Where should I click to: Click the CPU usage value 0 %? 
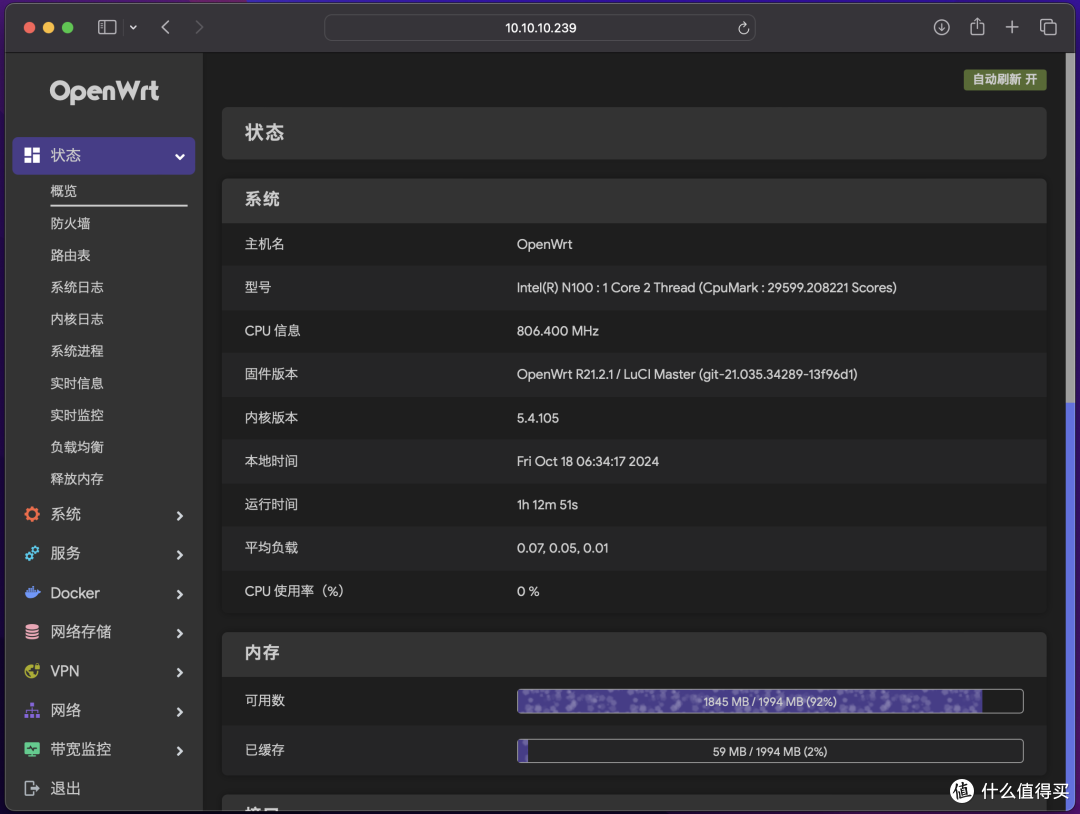coord(528,592)
